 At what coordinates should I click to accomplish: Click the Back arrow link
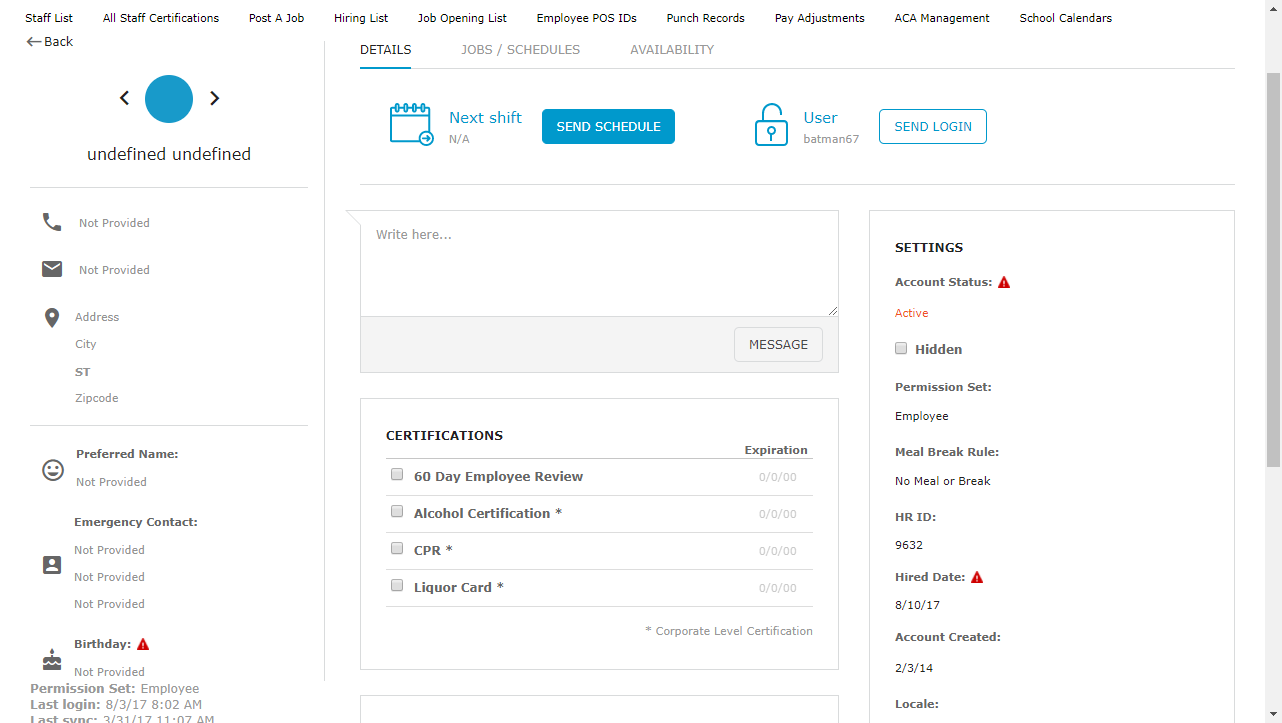click(50, 42)
